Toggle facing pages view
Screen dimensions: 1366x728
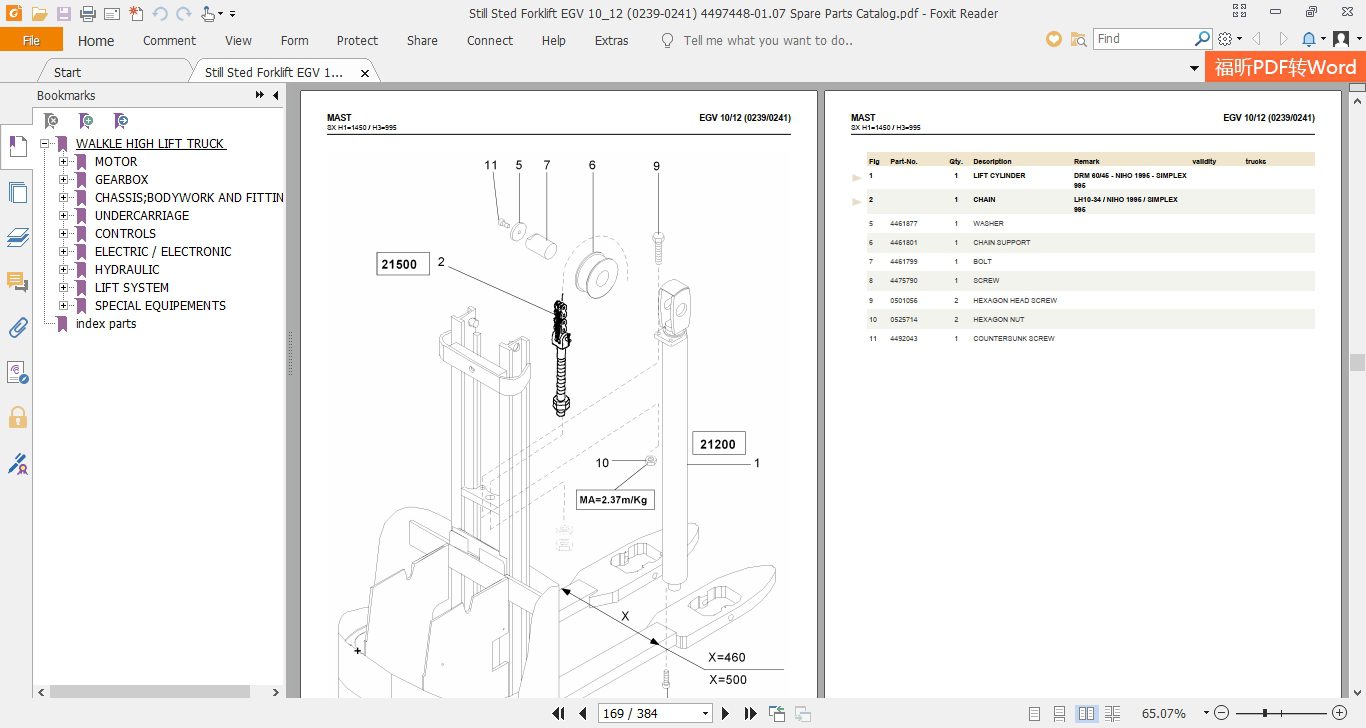pos(1087,713)
